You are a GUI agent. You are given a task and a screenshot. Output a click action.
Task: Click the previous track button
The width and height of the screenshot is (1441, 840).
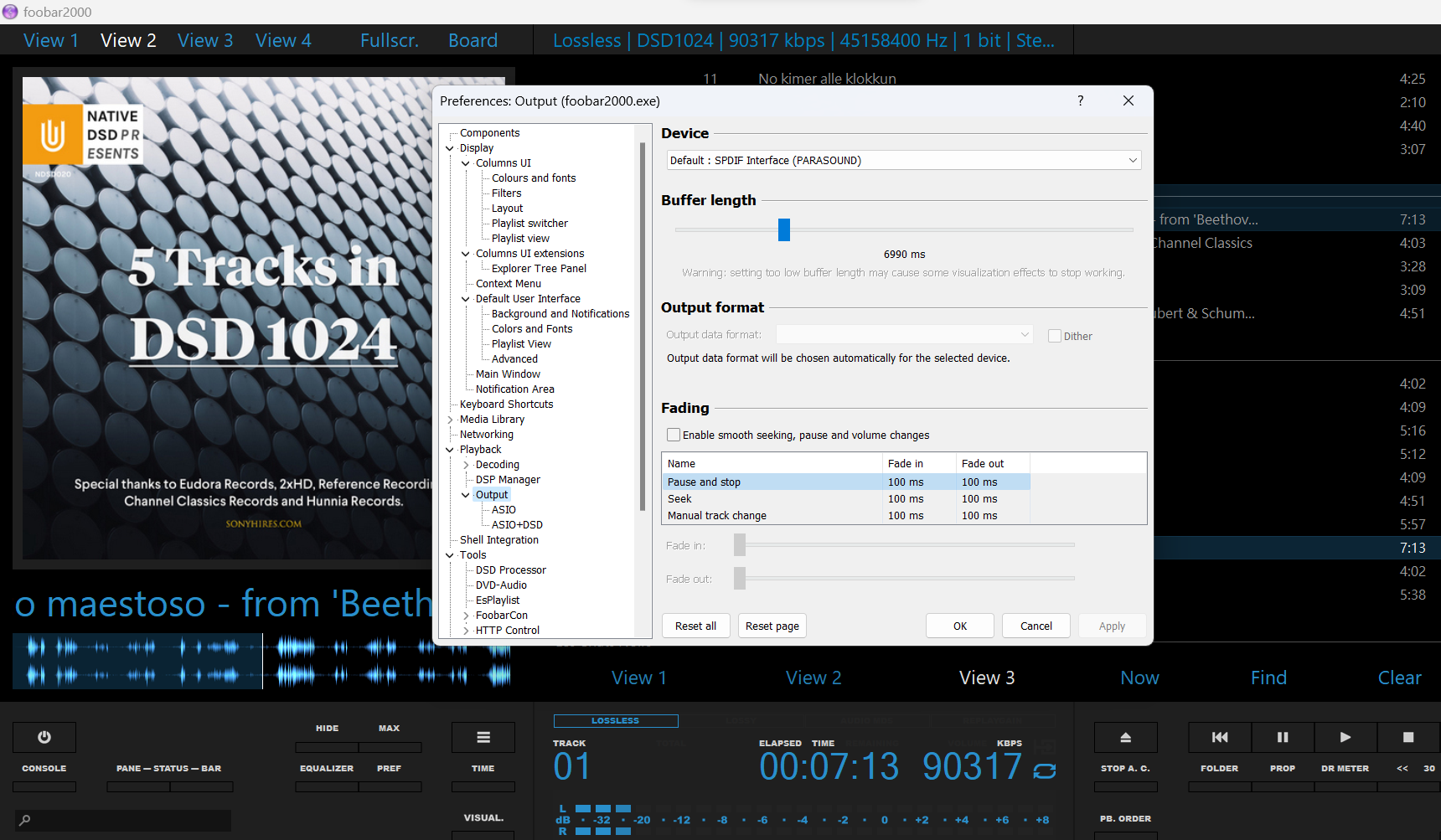click(1220, 737)
